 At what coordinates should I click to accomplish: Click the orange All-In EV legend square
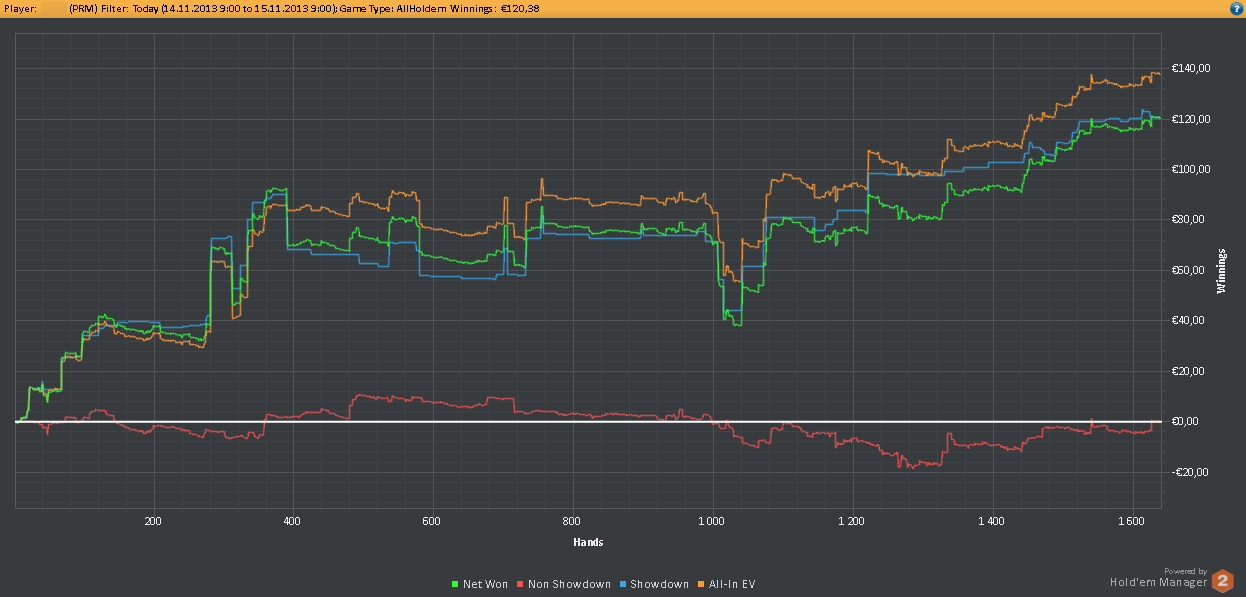pyautogui.click(x=701, y=584)
